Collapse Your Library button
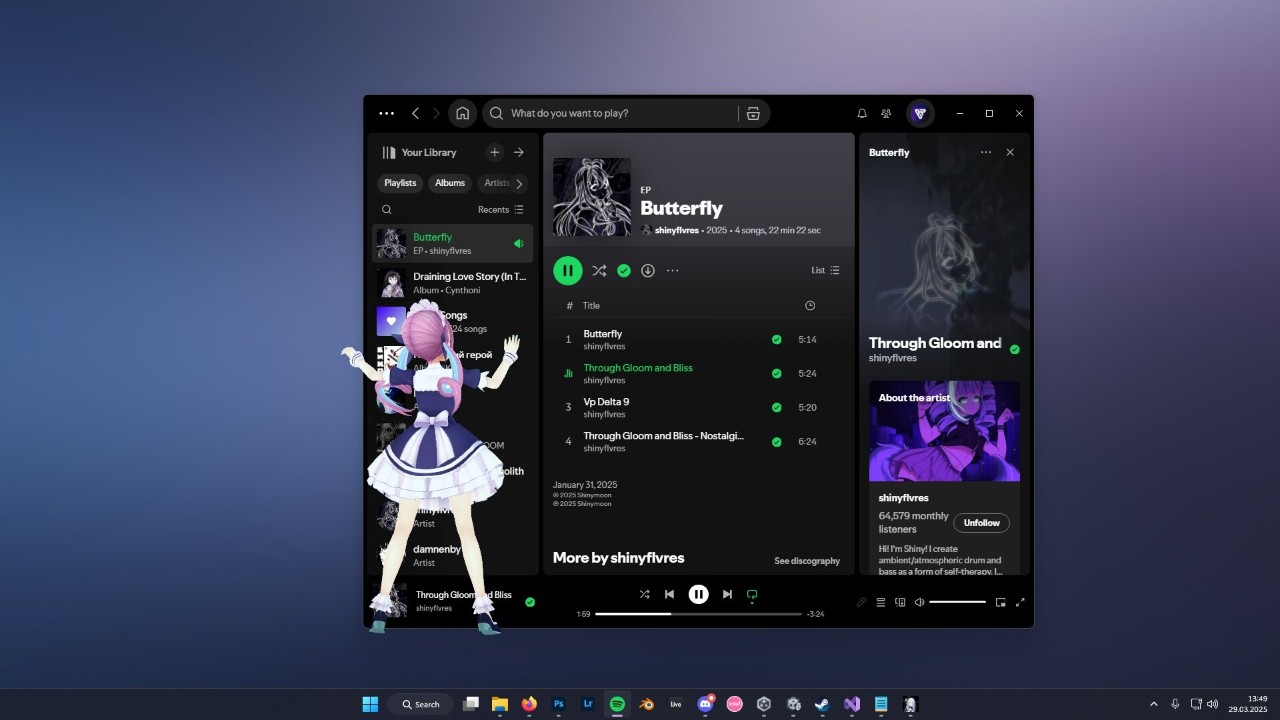The width and height of the screenshot is (1280, 720). point(419,153)
